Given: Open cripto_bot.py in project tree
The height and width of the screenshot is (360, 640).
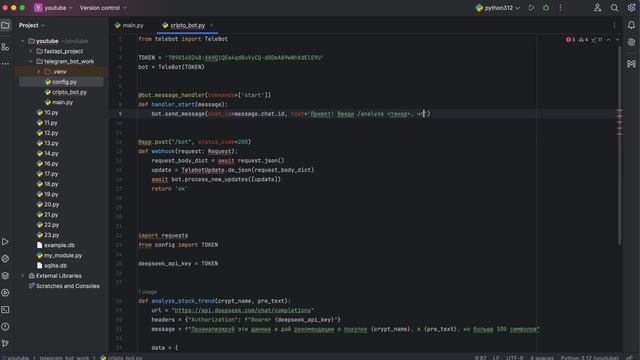Looking at the screenshot, I should pyautogui.click(x=66, y=92).
